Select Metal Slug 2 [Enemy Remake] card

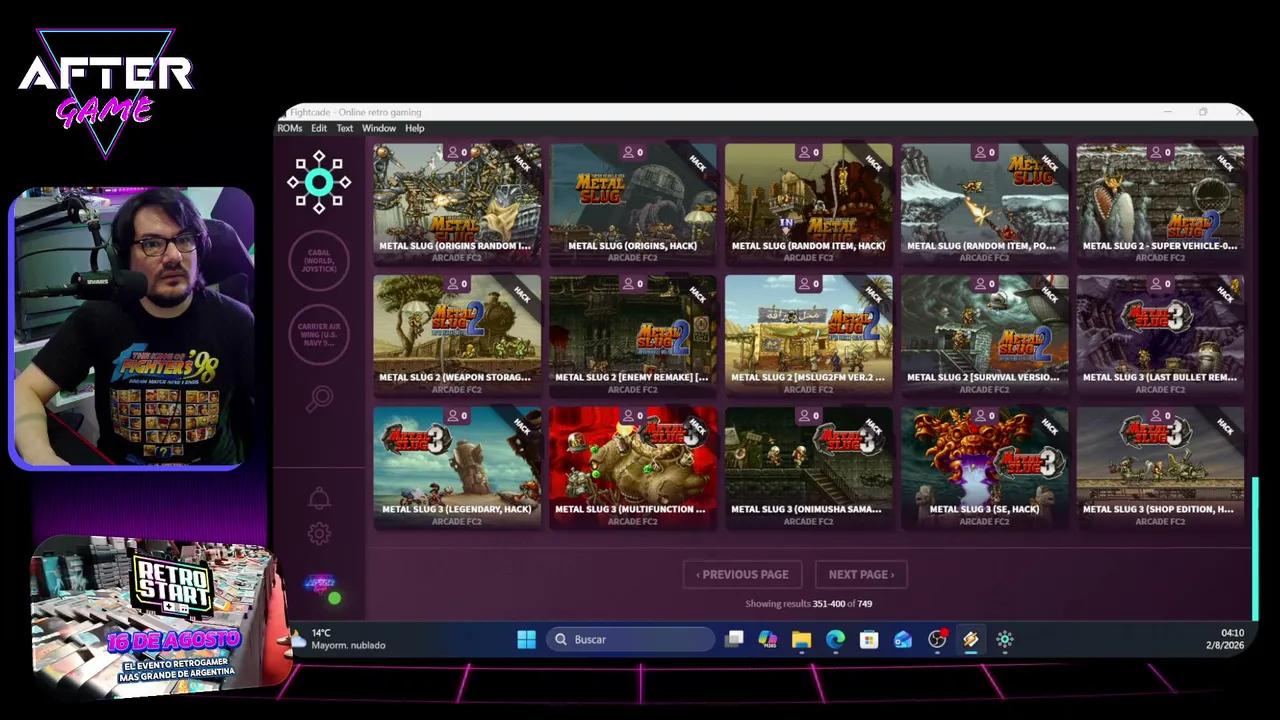pyautogui.click(x=633, y=337)
